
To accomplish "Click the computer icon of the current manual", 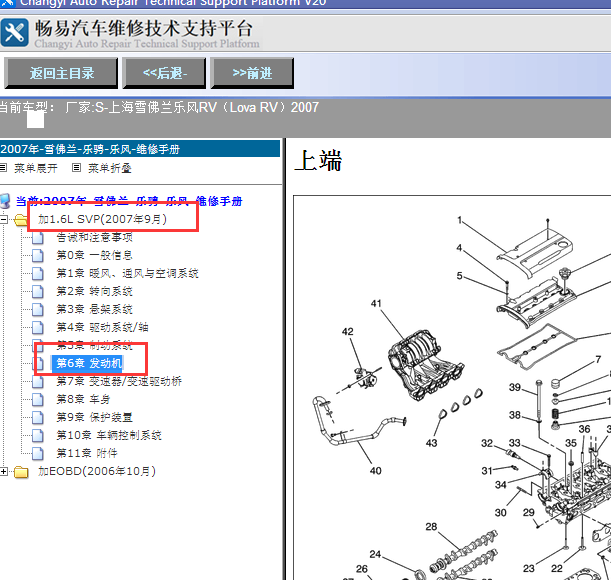I will (x=5, y=201).
